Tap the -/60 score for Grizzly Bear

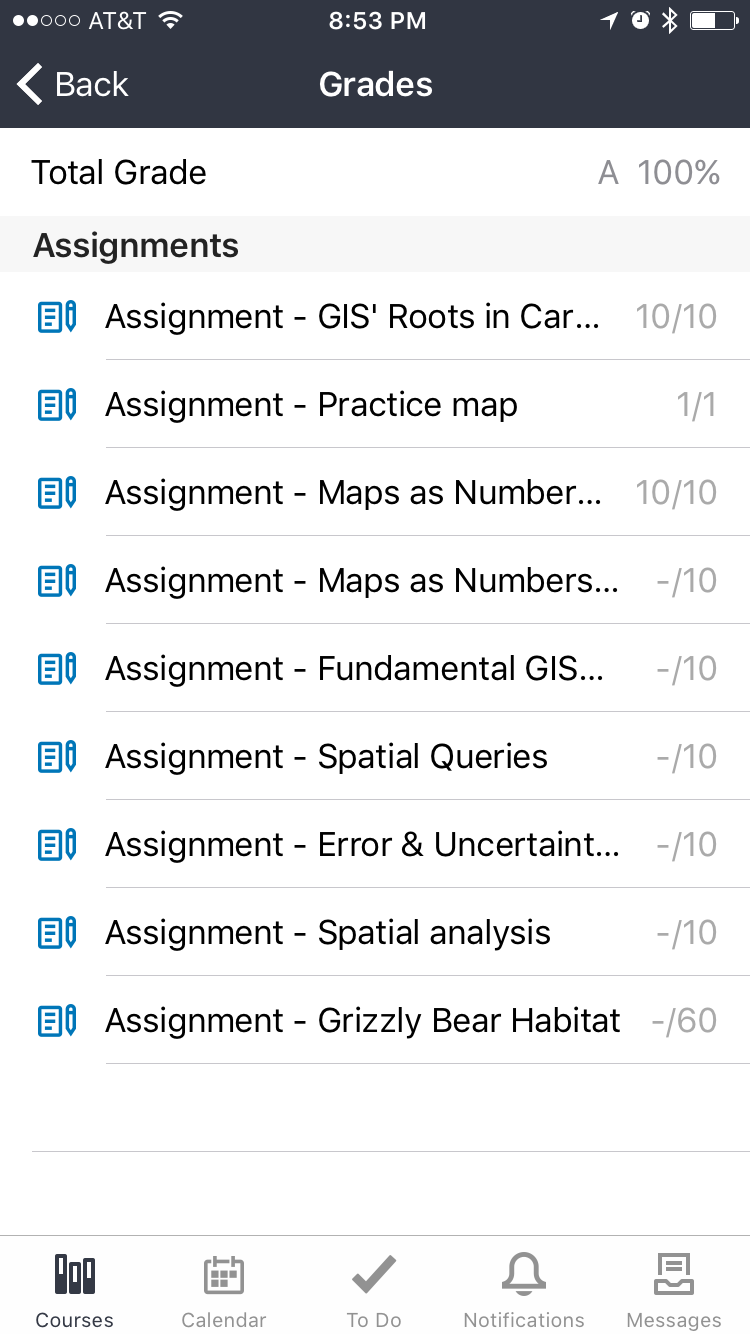(x=684, y=1021)
